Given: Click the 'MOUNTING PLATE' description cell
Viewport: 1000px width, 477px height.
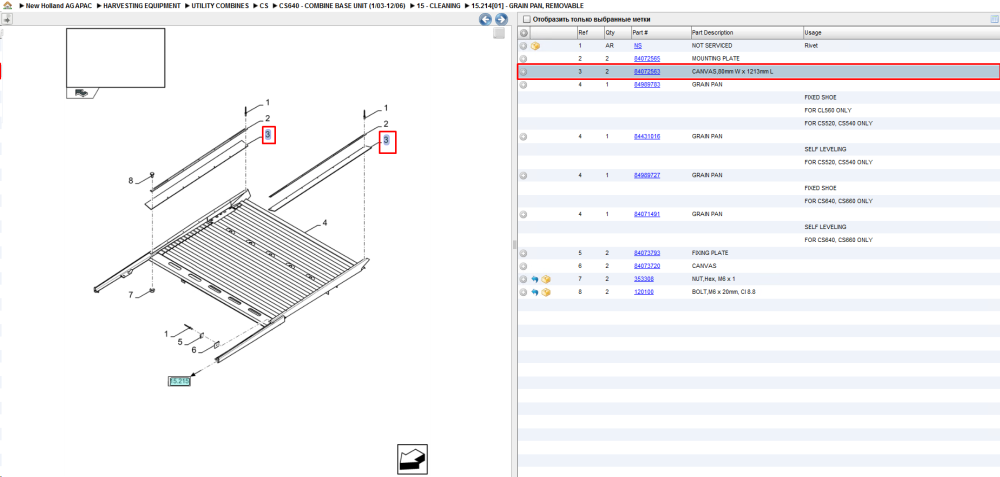Looking at the screenshot, I should (x=716, y=59).
